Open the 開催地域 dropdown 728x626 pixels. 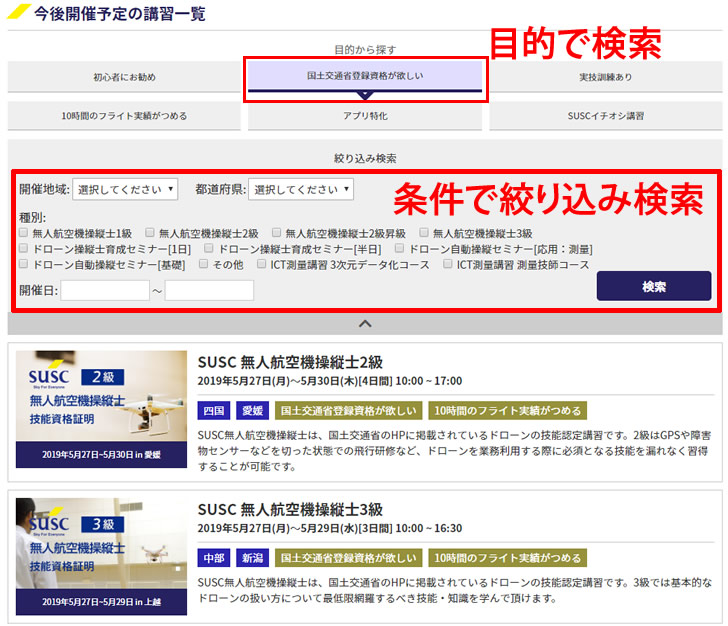125,189
